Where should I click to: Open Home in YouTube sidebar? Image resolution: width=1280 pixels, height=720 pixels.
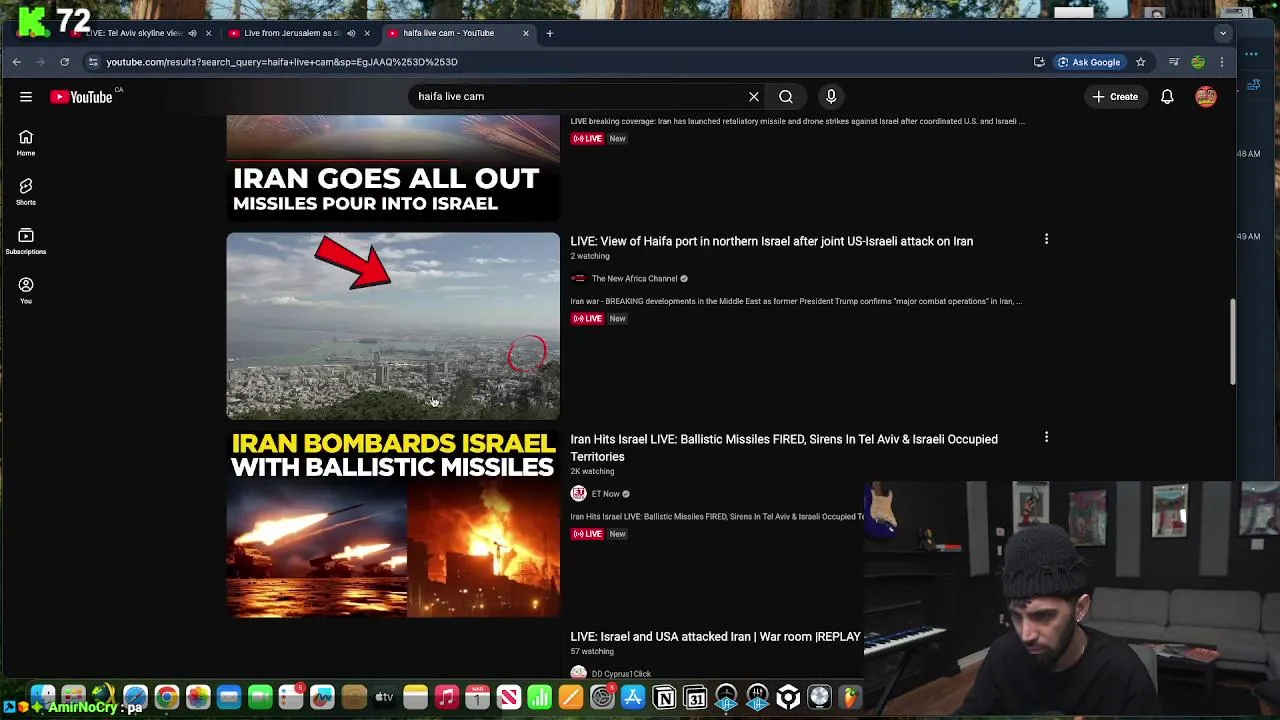click(x=26, y=143)
